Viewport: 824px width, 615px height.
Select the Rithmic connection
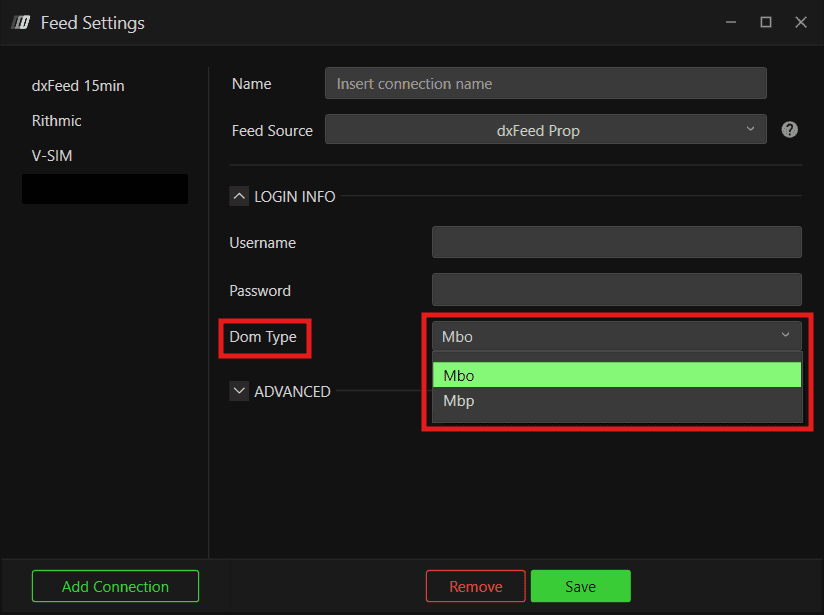(56, 121)
